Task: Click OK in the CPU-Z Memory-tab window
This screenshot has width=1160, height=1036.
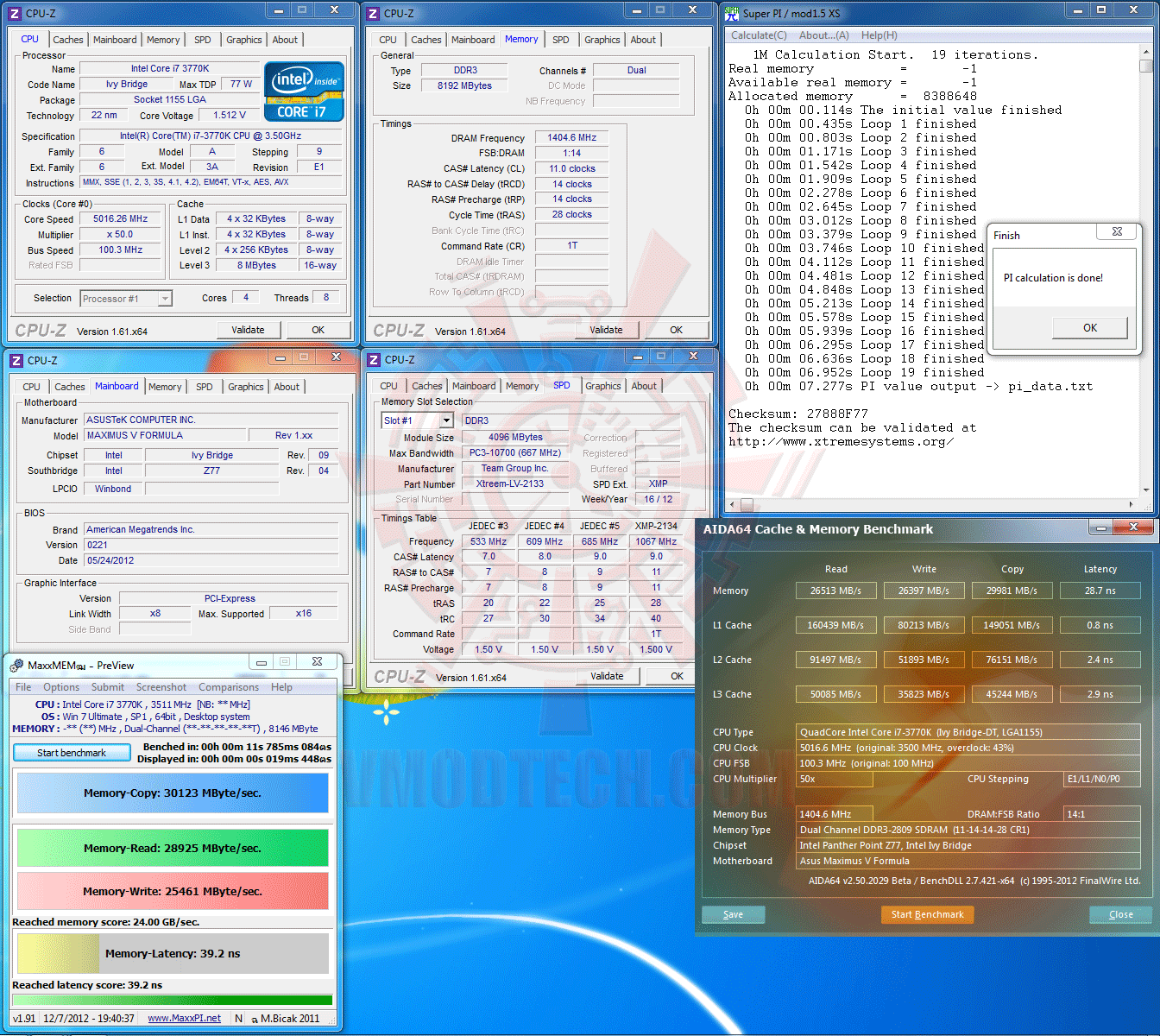Action: tap(677, 330)
